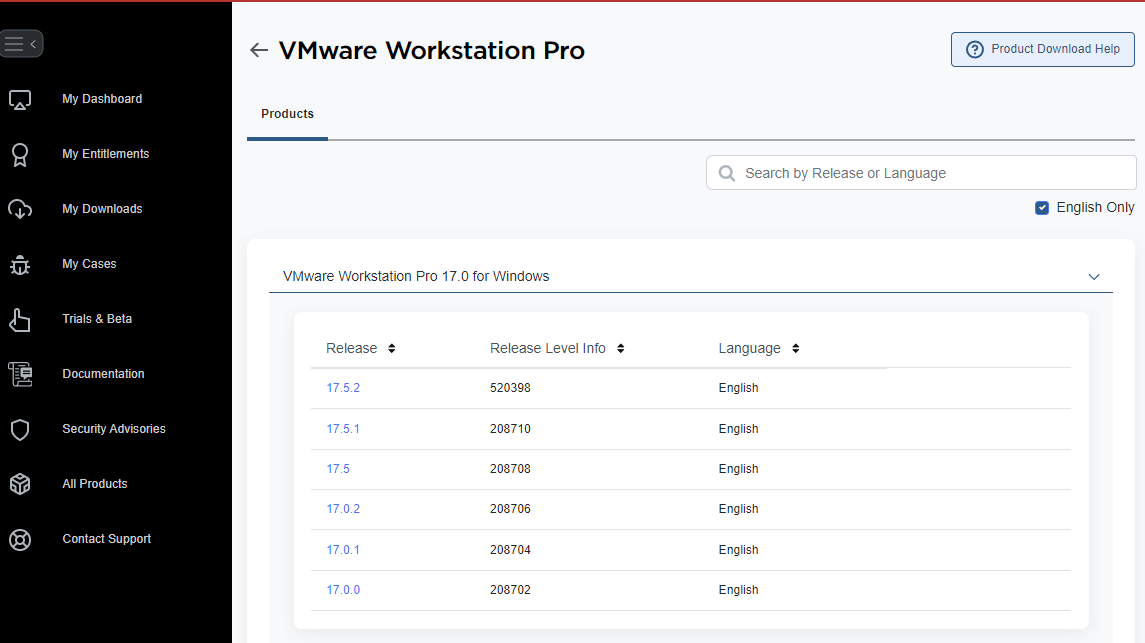
Task: Click the My Dashboard monitor icon
Action: pyautogui.click(x=20, y=100)
